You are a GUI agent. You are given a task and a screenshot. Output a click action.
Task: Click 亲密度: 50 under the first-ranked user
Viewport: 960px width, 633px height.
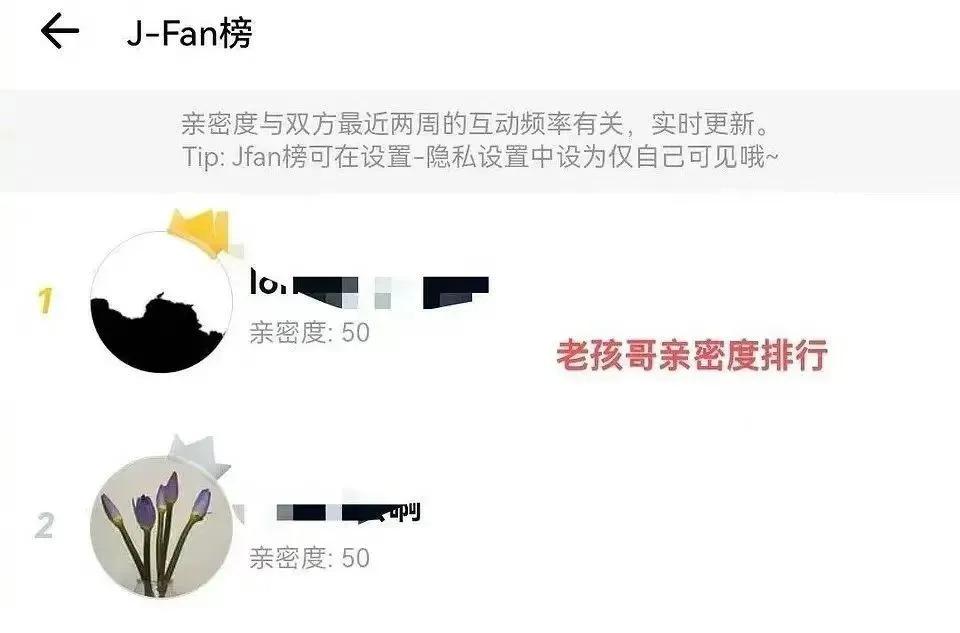(309, 333)
